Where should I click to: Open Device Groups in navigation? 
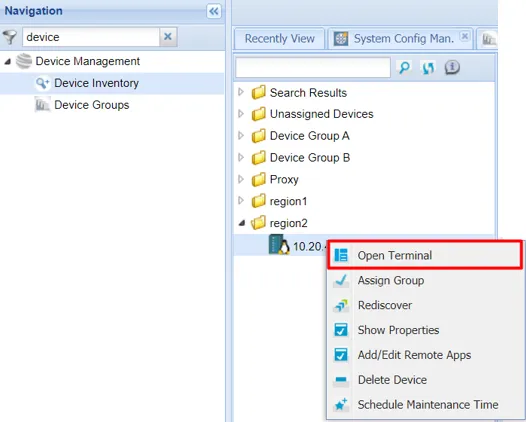[92, 105]
